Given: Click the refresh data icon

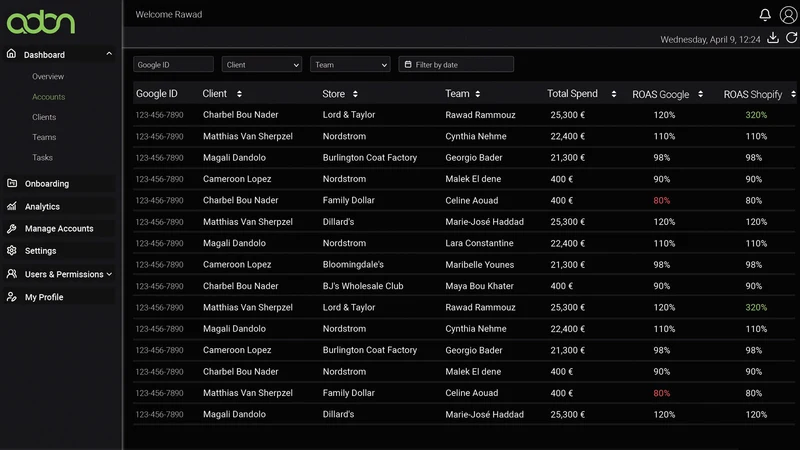Looking at the screenshot, I should (x=791, y=38).
